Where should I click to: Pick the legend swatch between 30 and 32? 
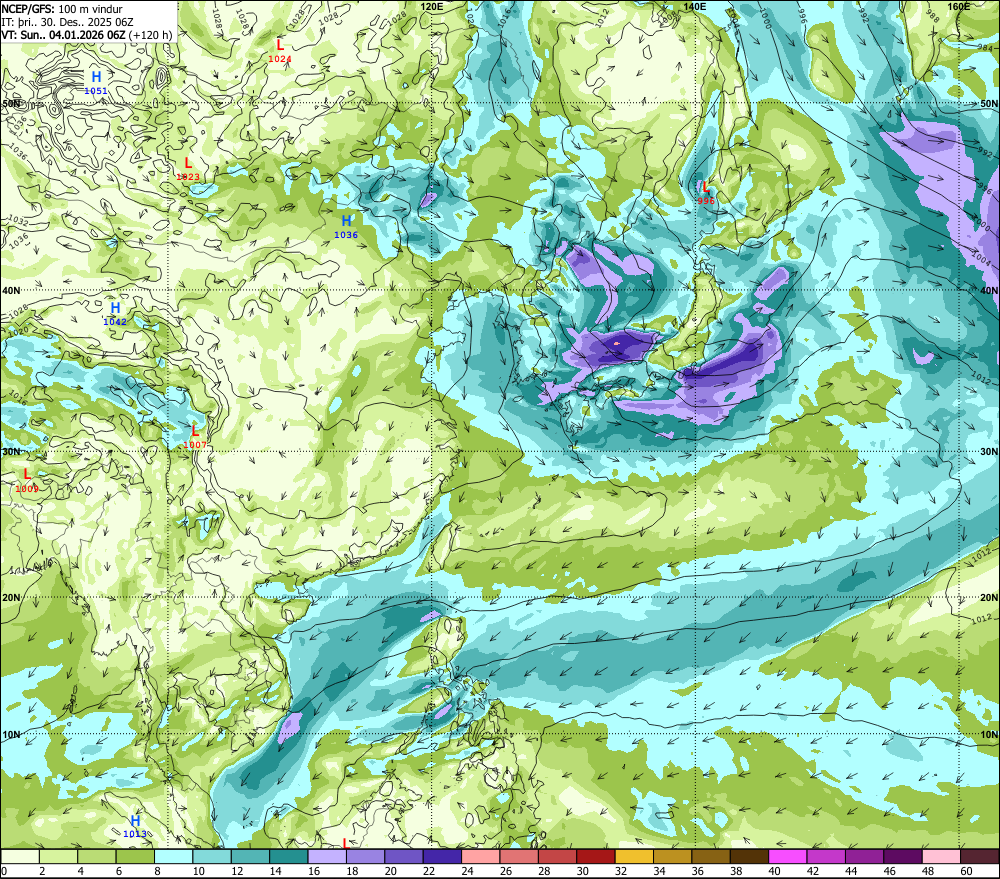click(x=596, y=856)
